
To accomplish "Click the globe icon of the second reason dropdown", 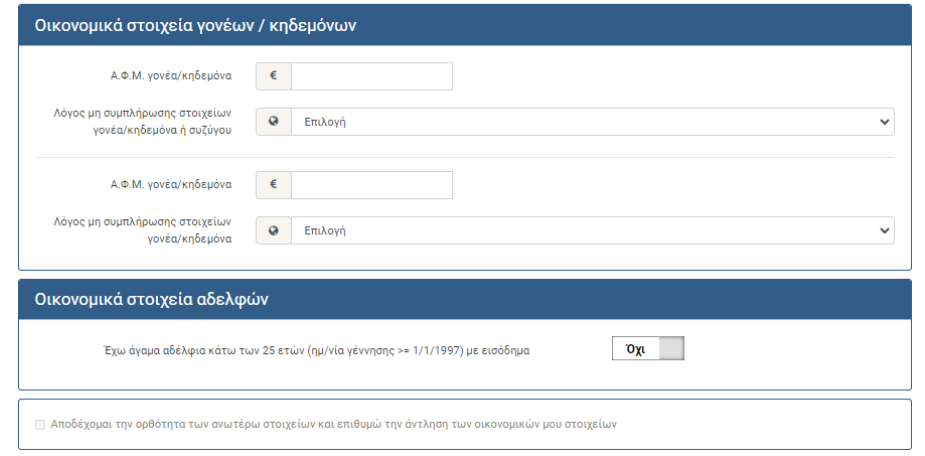I will point(273,231).
